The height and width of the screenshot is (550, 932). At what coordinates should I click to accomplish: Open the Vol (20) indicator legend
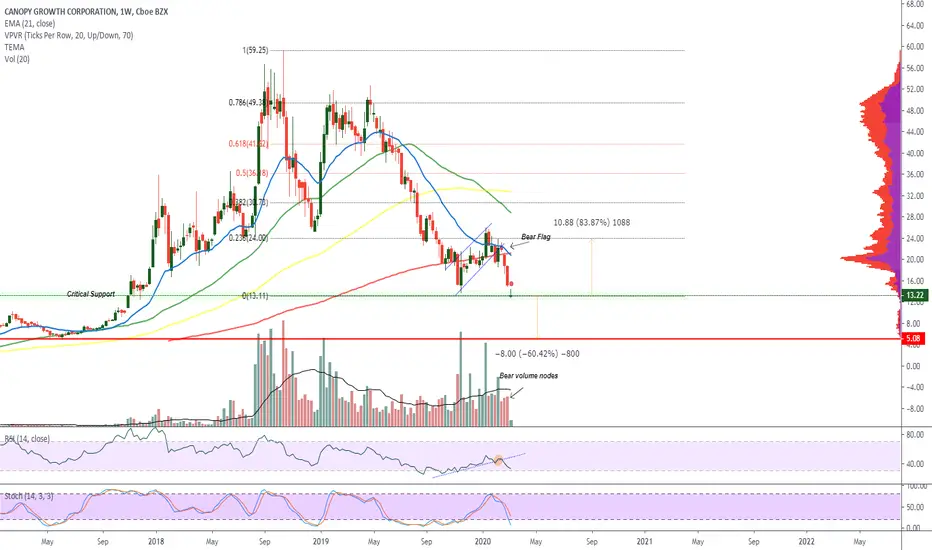[x=17, y=59]
